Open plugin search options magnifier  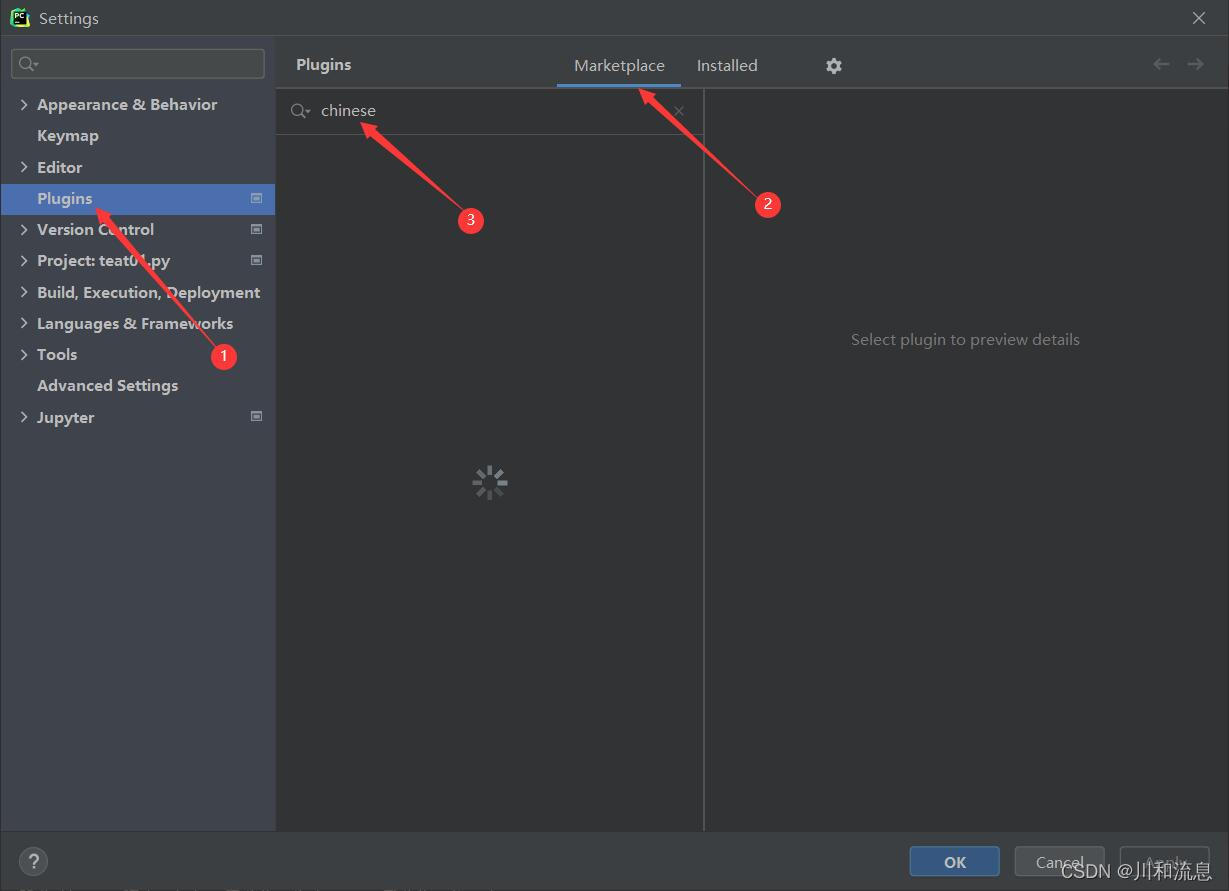[x=300, y=111]
